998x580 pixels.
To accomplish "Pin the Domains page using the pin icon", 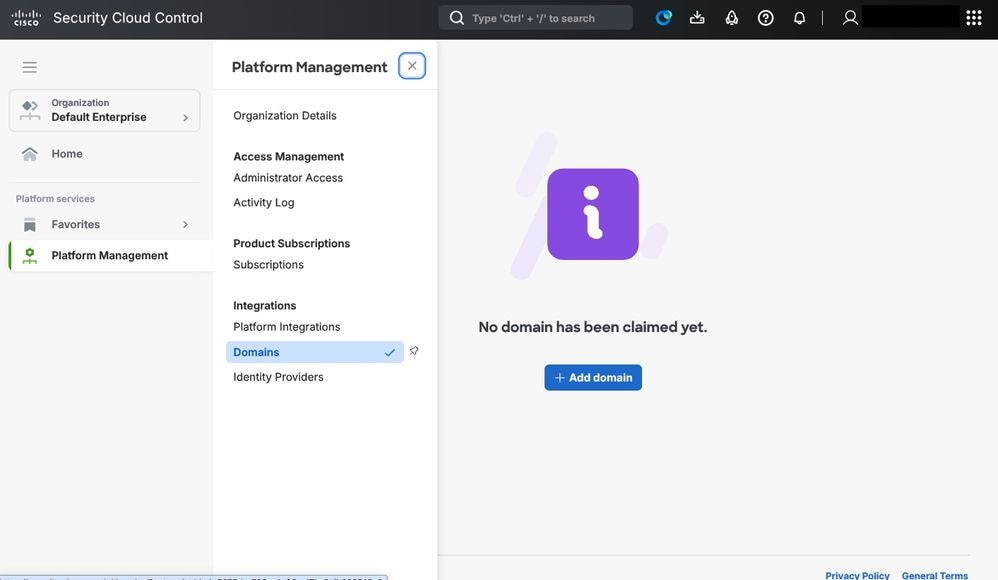I will click(414, 350).
